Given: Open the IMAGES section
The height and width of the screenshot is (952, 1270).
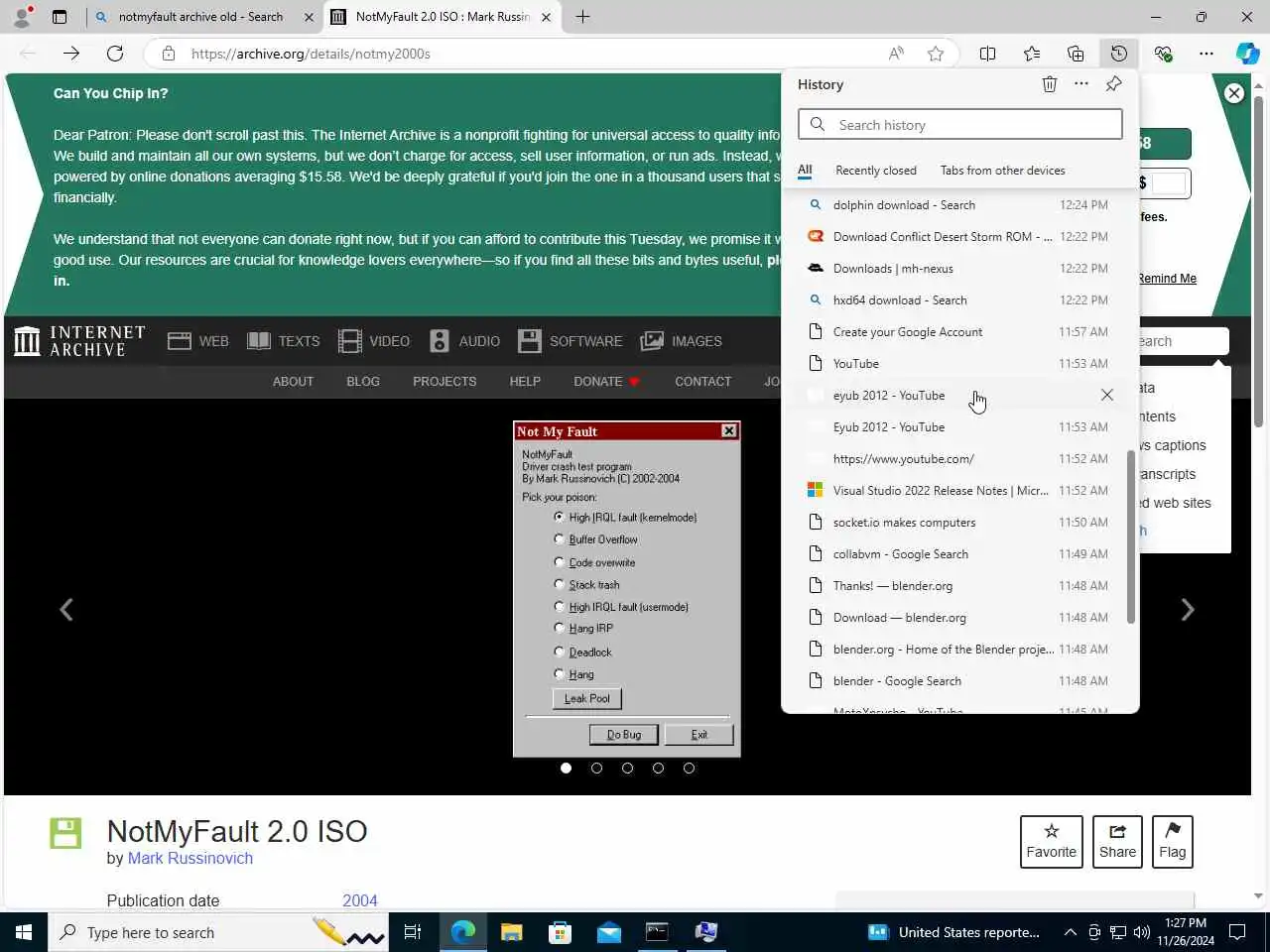Looking at the screenshot, I should 682,341.
